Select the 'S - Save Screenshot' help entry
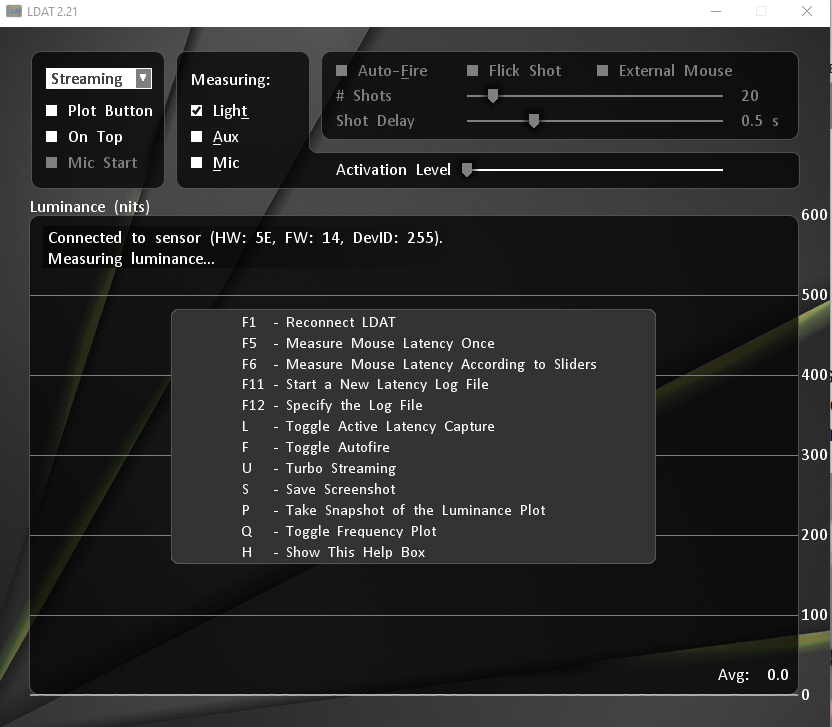 (x=320, y=489)
